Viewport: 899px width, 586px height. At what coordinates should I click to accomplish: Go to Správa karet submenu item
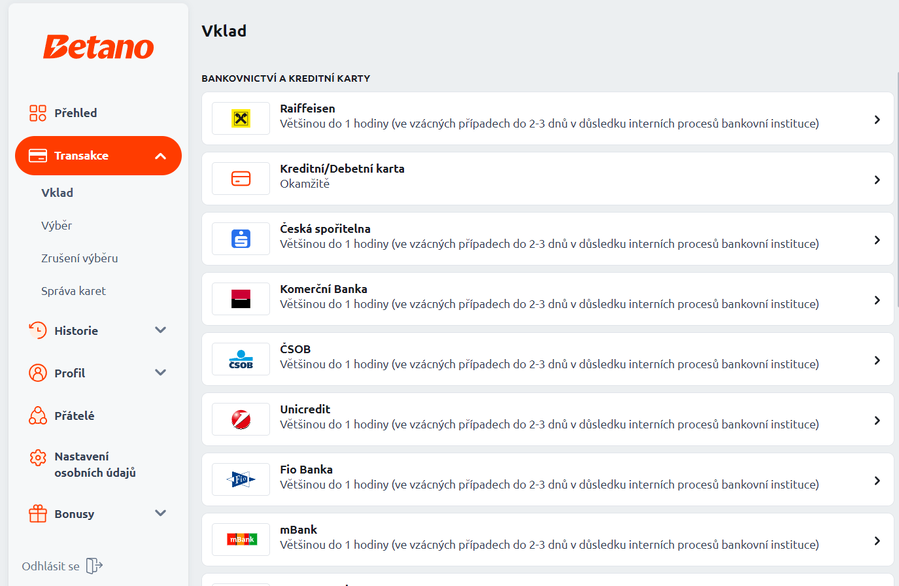(73, 291)
